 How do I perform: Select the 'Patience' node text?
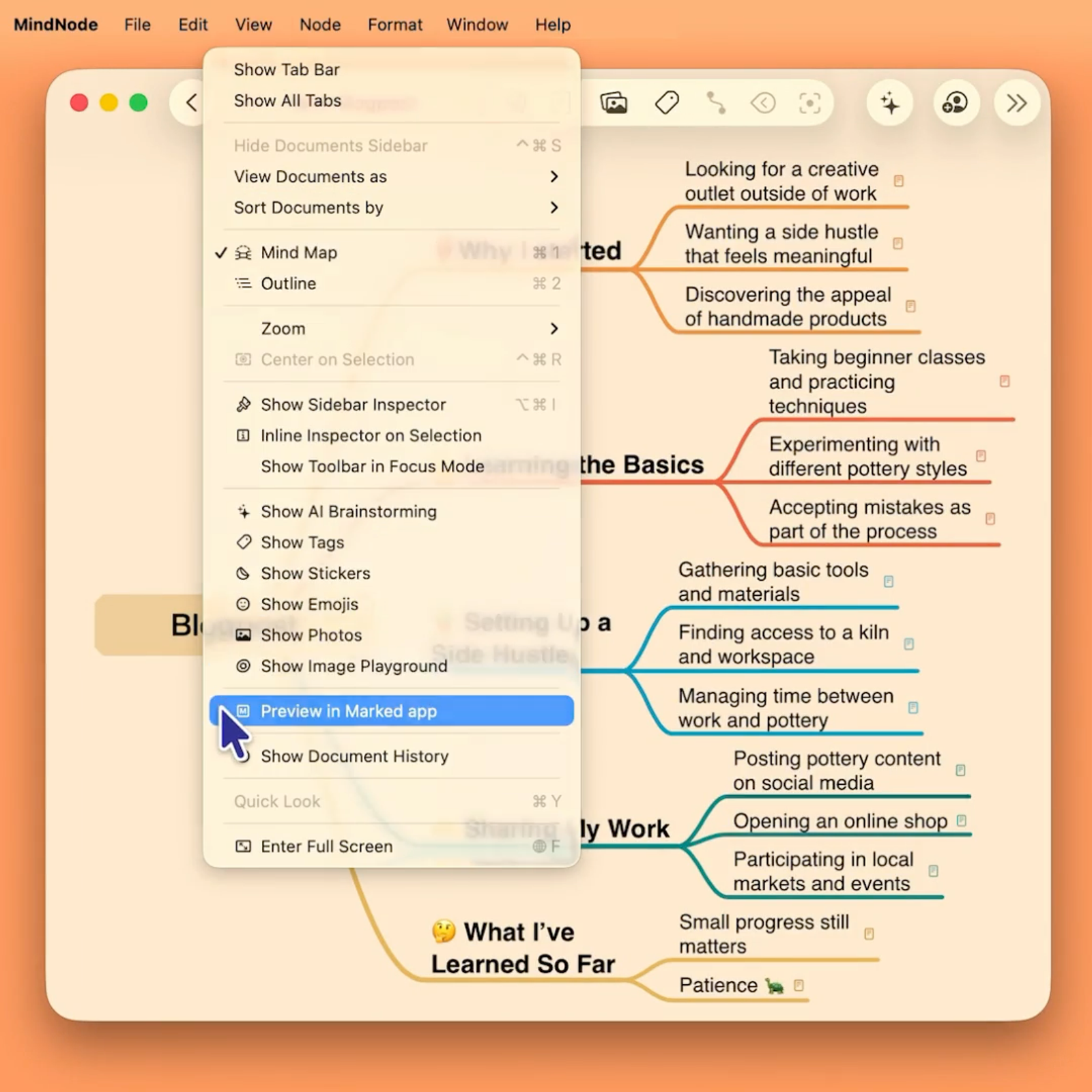[718, 985]
